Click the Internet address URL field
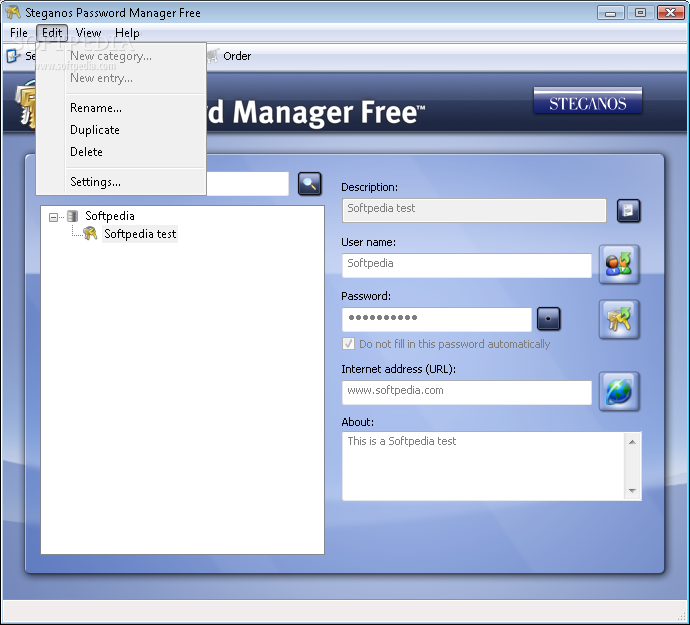The height and width of the screenshot is (625, 690). pyautogui.click(x=466, y=392)
